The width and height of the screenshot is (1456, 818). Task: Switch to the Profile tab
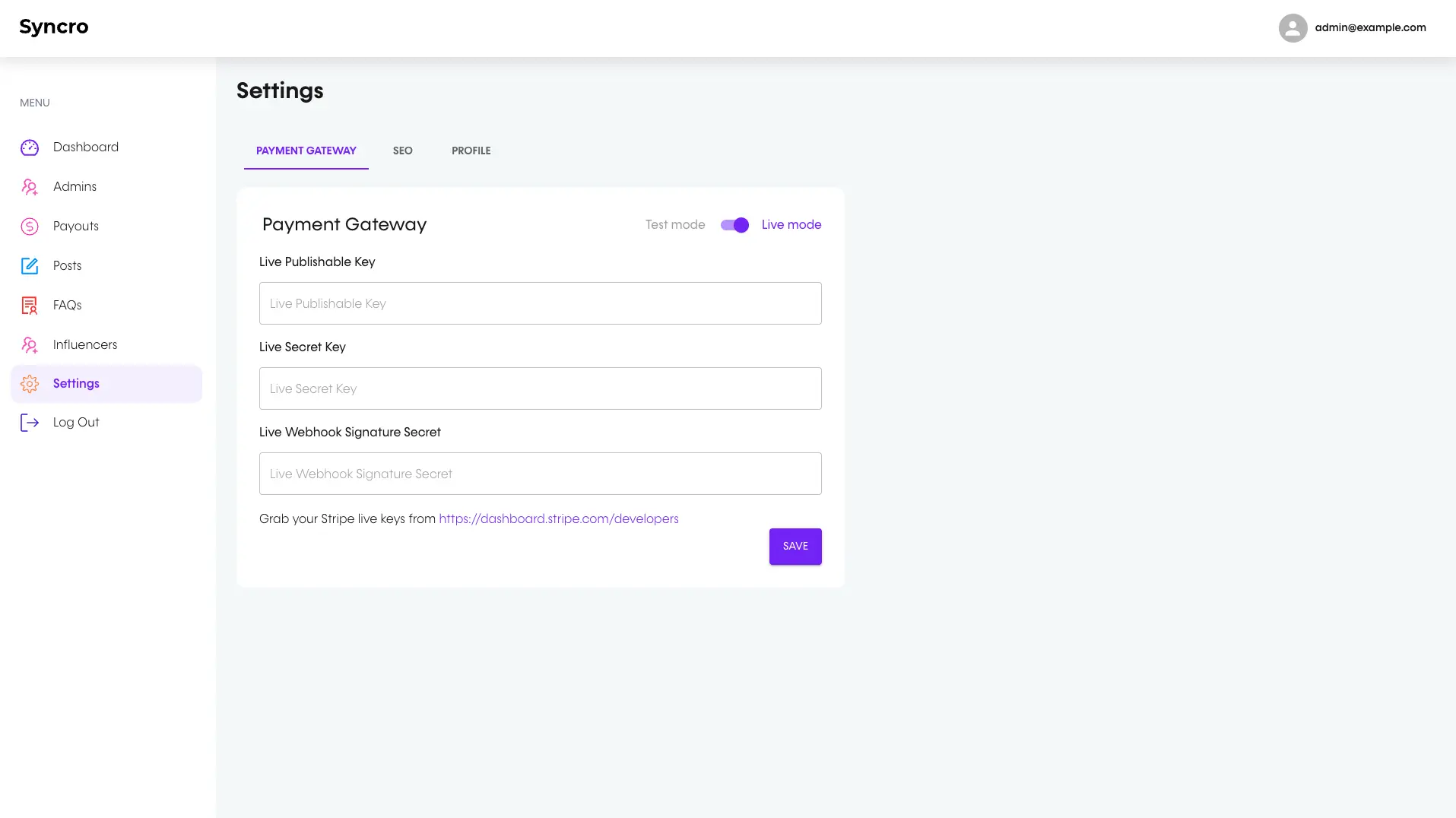click(x=471, y=151)
